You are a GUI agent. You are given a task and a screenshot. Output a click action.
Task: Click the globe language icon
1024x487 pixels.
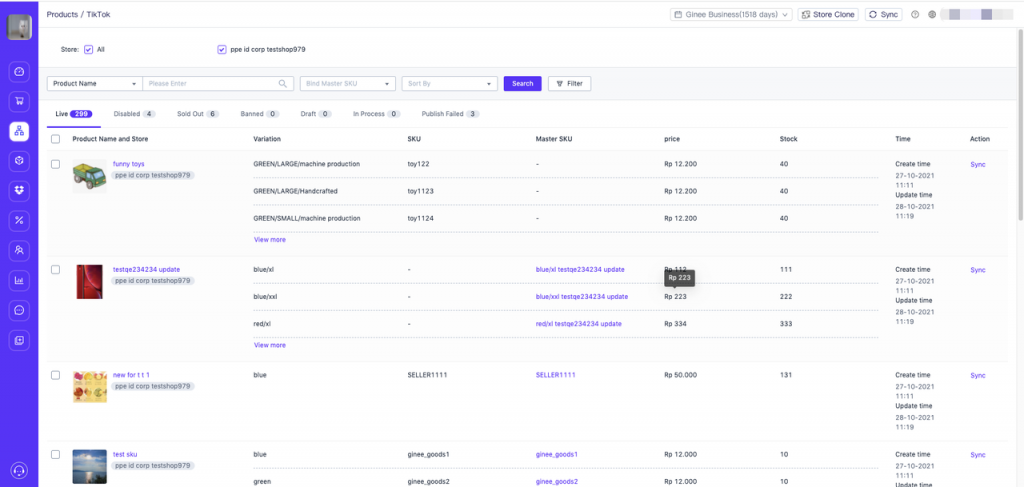coord(932,14)
